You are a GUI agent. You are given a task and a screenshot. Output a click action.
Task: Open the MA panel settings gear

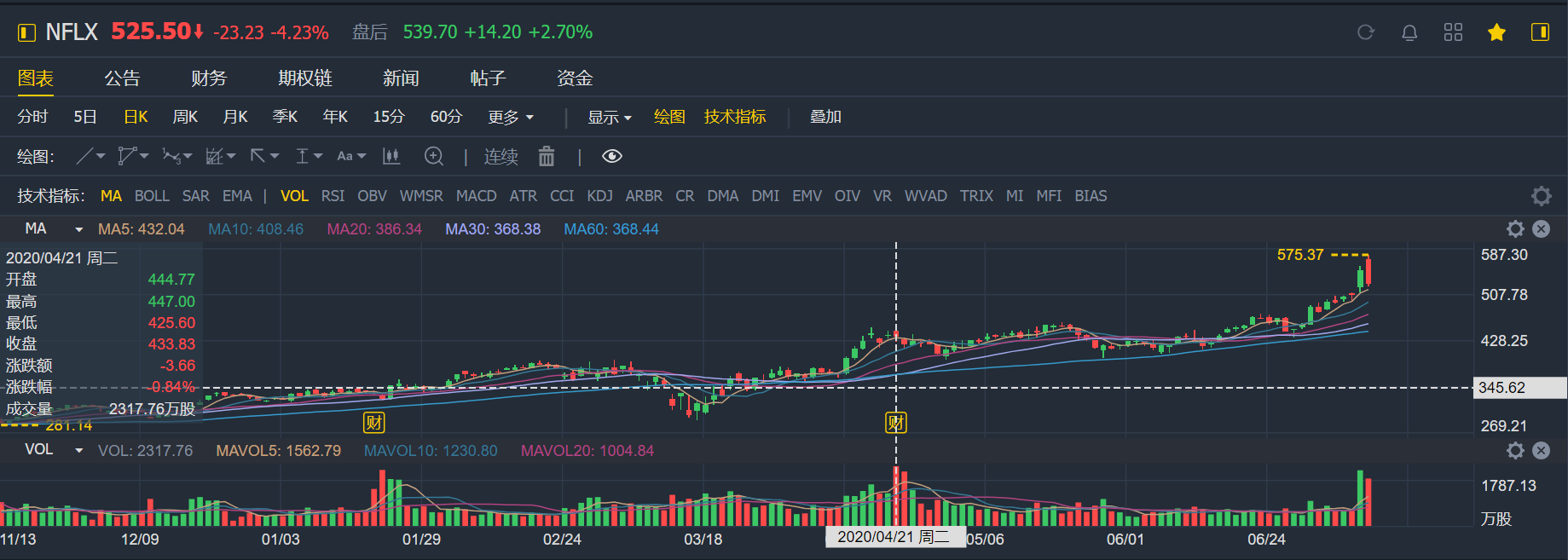(x=1515, y=228)
